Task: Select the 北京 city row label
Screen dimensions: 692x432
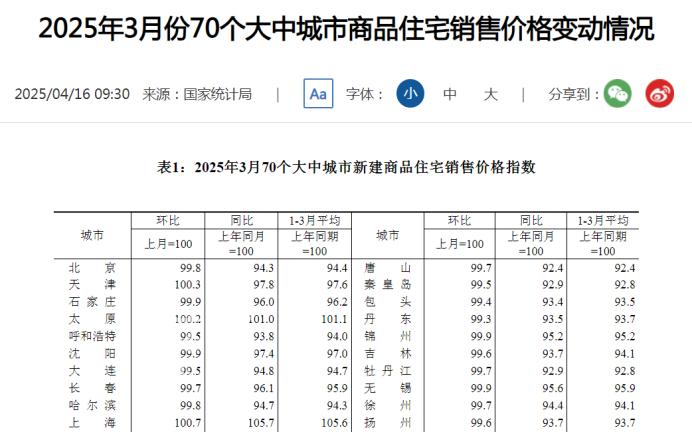Action: click(x=91, y=268)
